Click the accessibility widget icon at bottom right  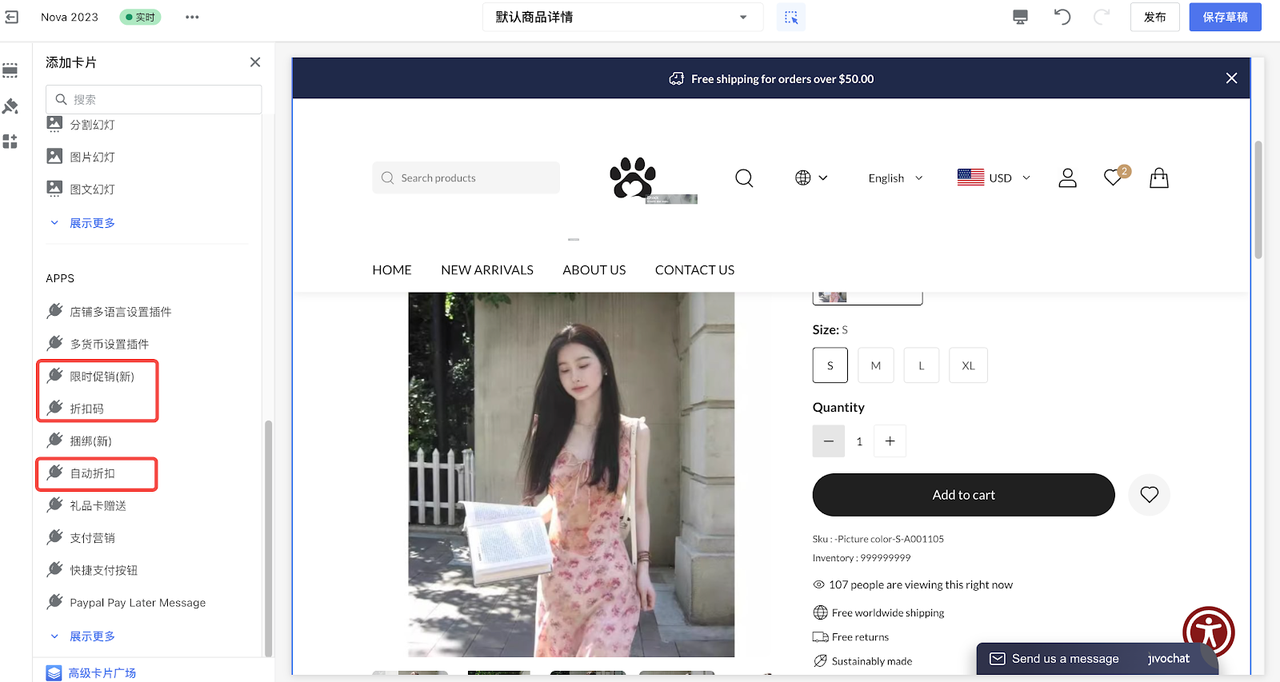[x=1208, y=632]
